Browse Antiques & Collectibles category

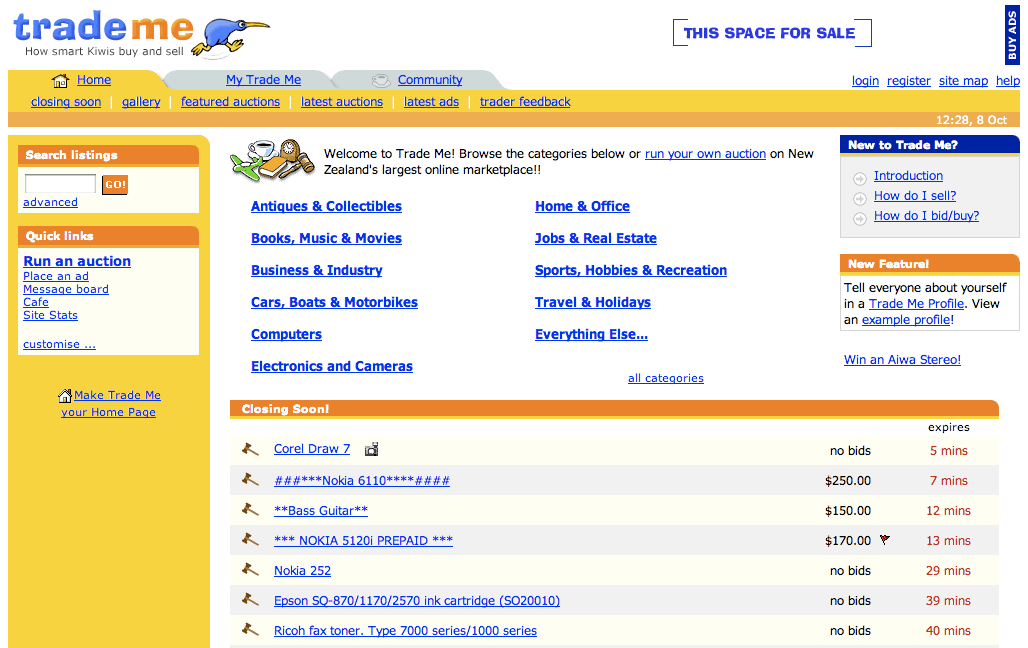[x=326, y=206]
